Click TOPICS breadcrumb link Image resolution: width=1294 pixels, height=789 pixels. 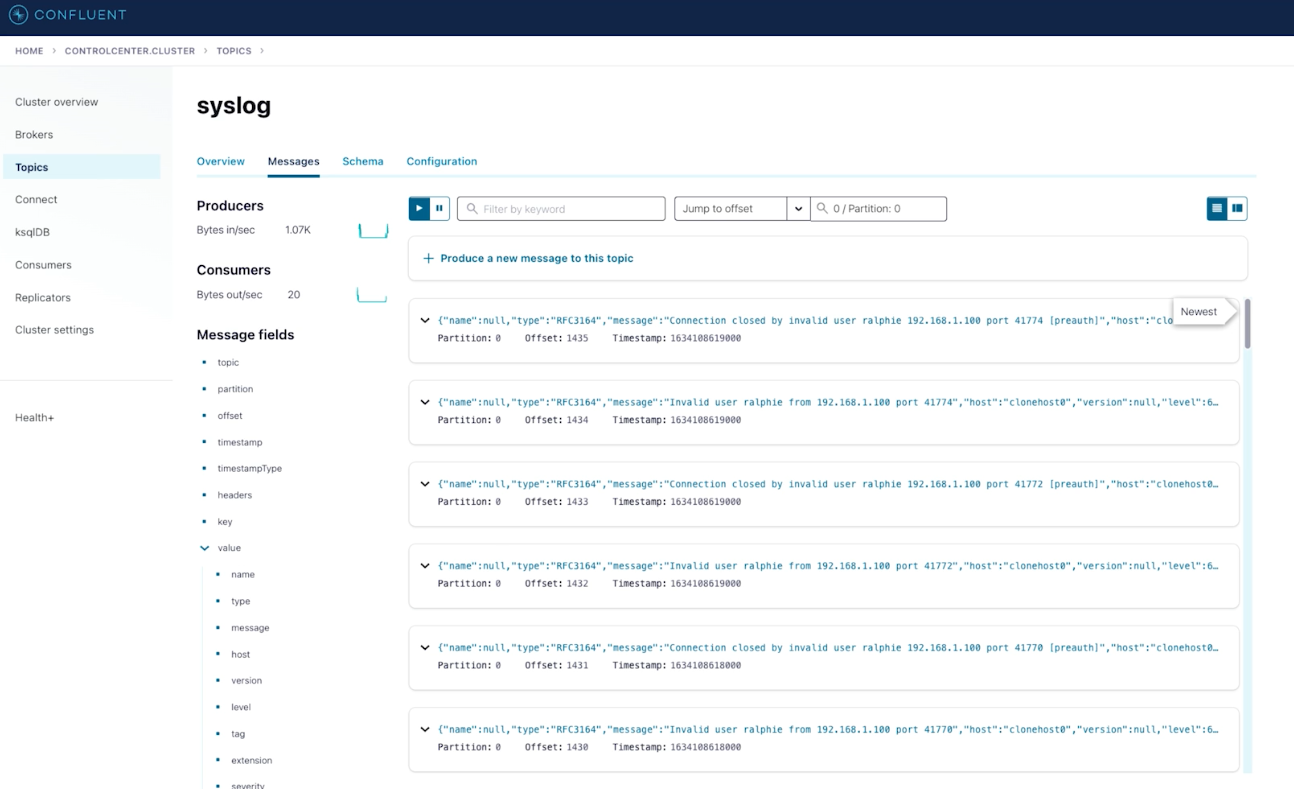tap(234, 51)
